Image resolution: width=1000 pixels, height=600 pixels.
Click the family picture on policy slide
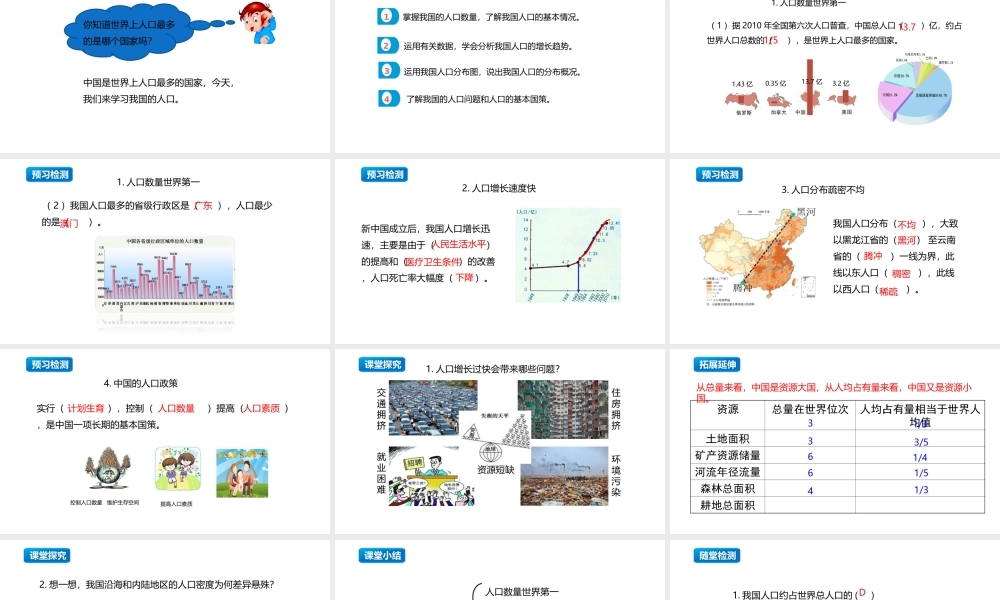coord(242,472)
